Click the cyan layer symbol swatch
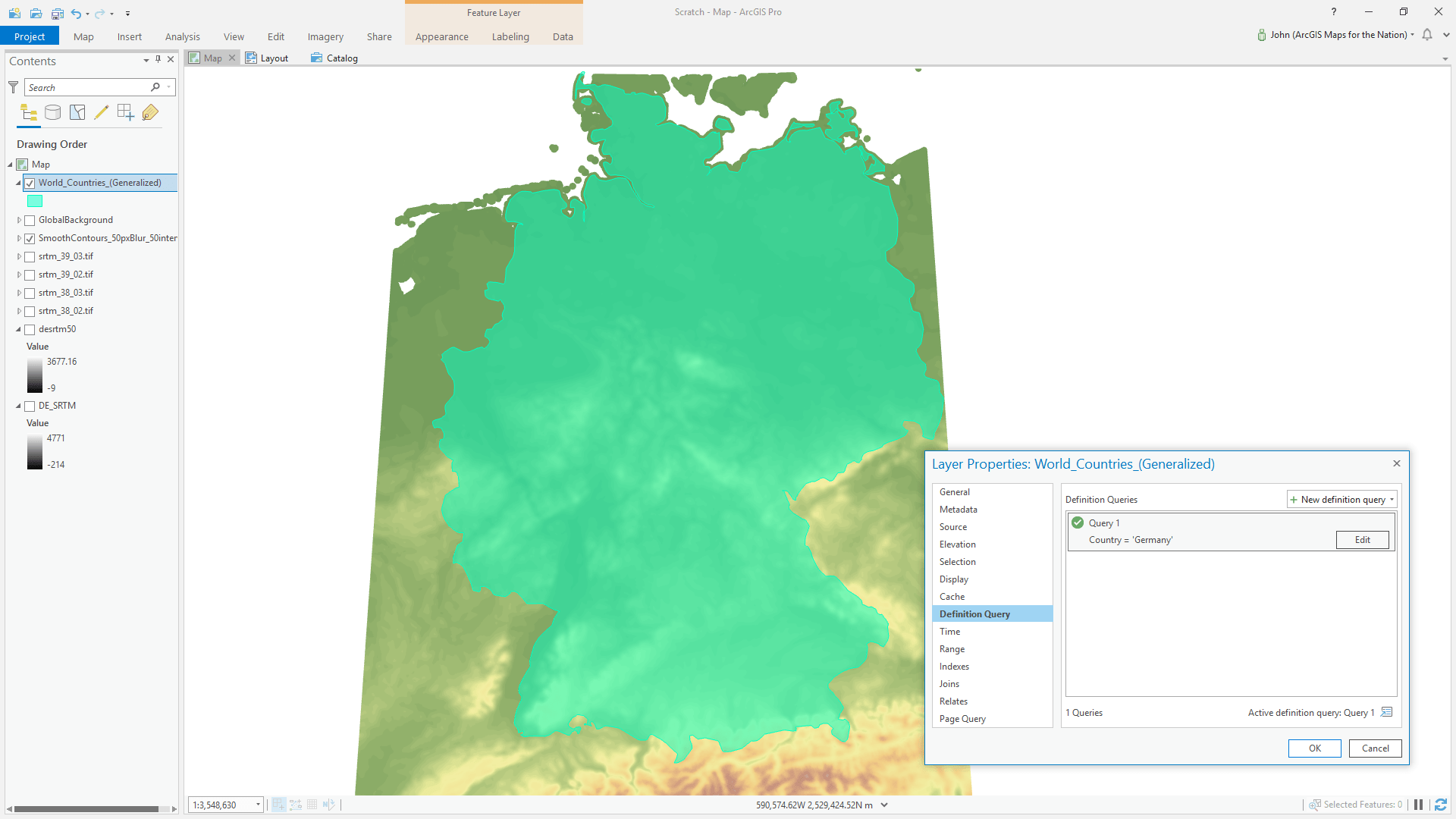 [x=35, y=201]
